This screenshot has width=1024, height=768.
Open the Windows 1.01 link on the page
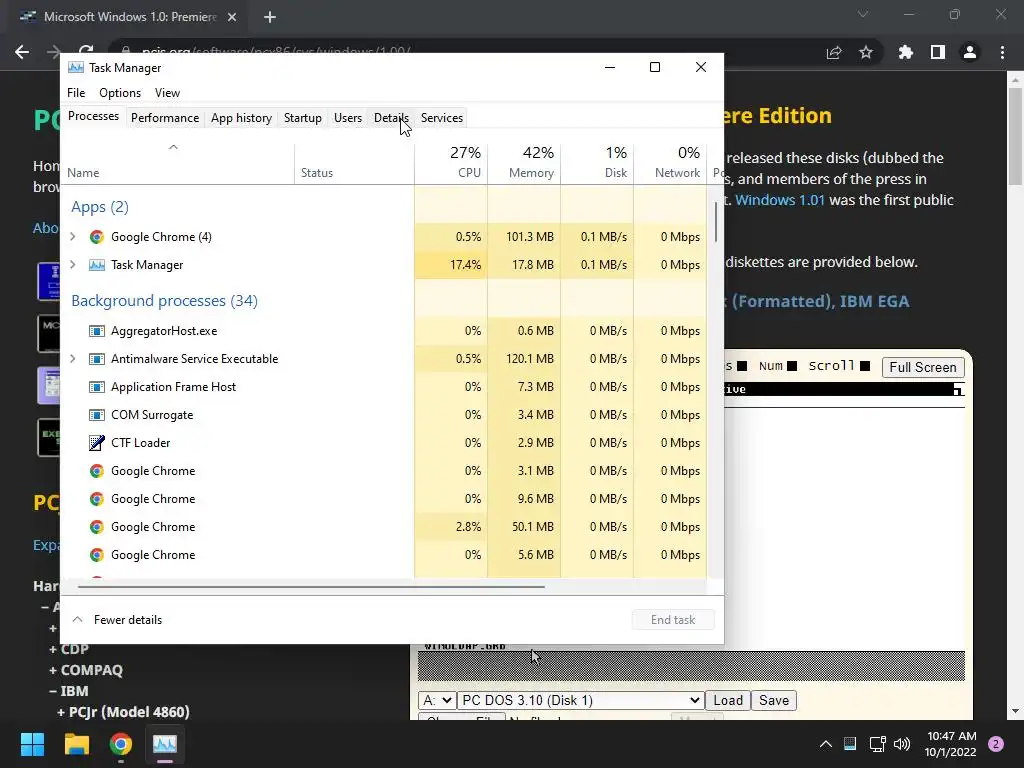[x=780, y=200]
